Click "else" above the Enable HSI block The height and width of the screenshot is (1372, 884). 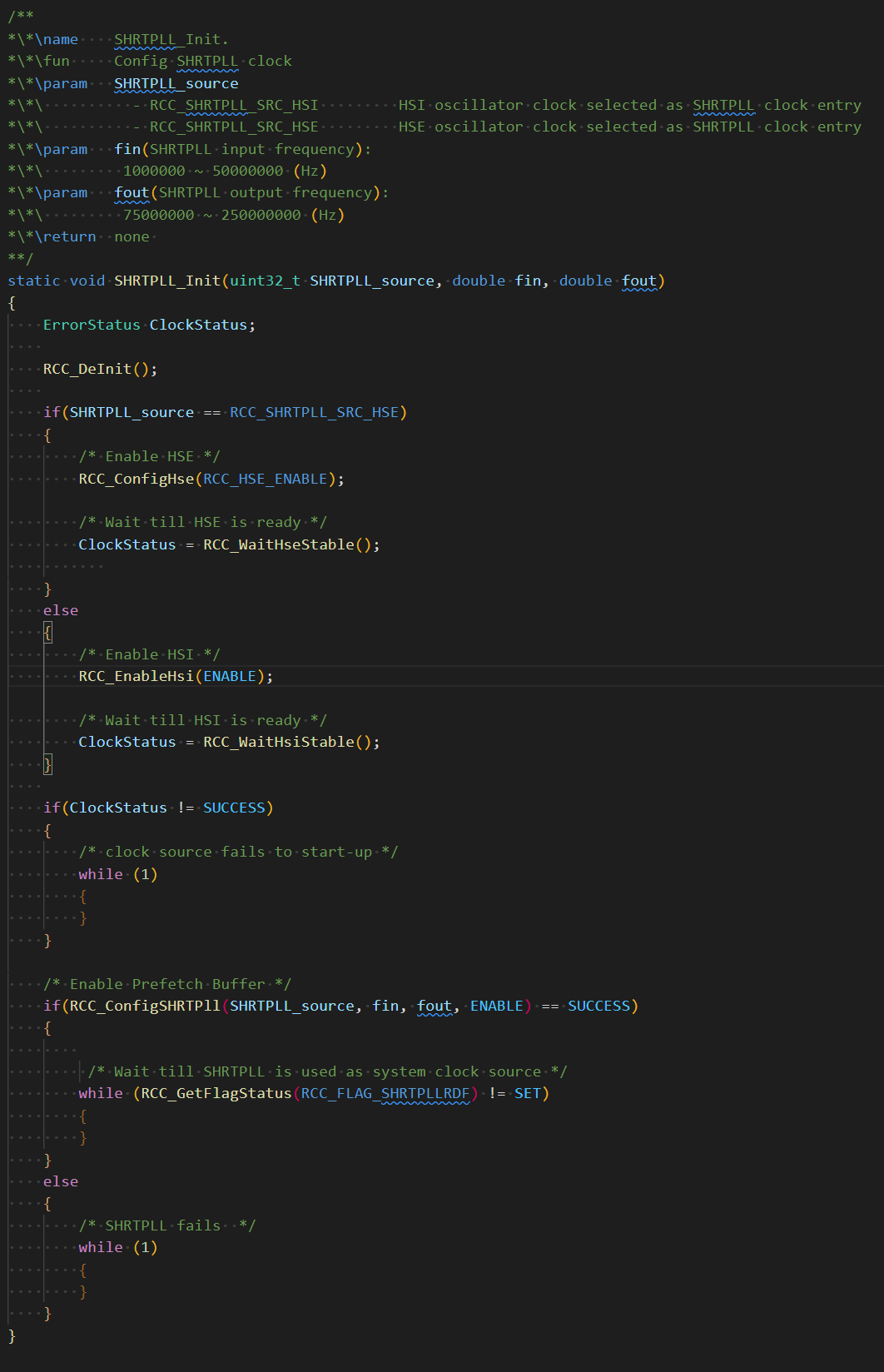(x=61, y=610)
